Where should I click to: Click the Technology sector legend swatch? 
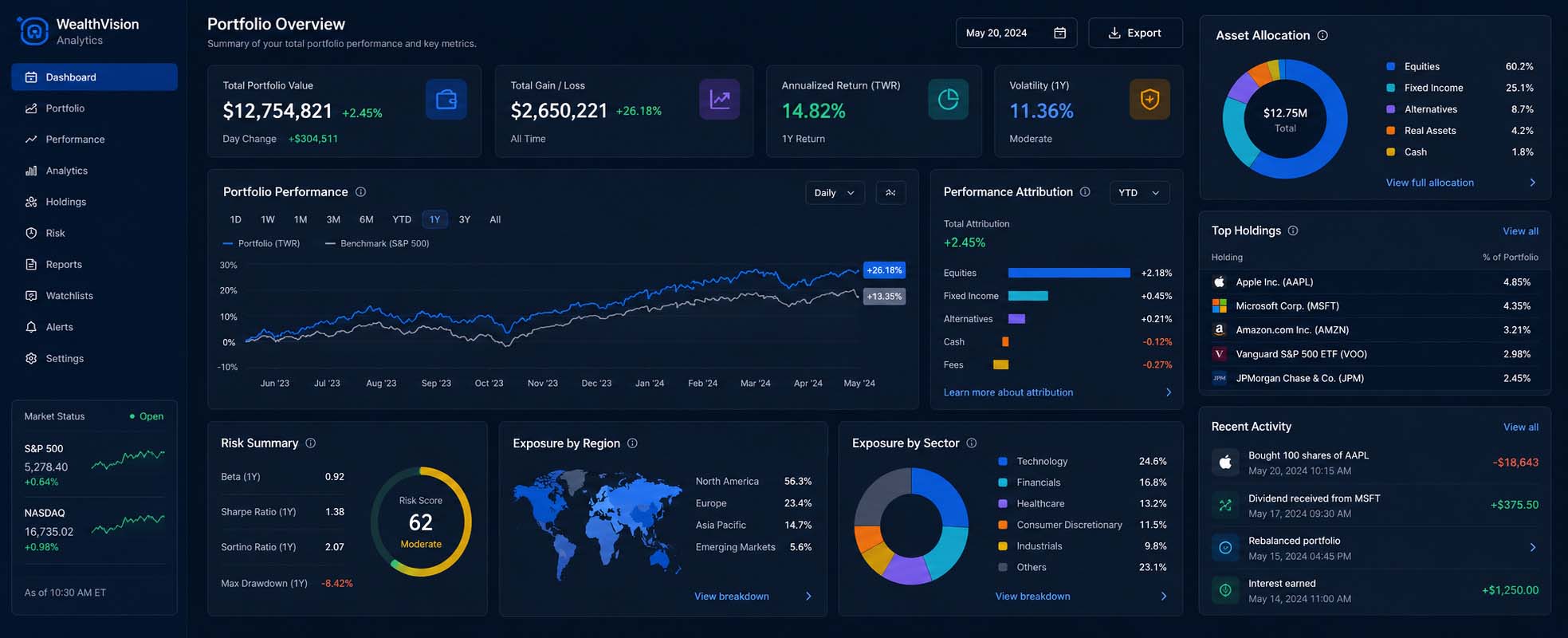(x=1003, y=461)
